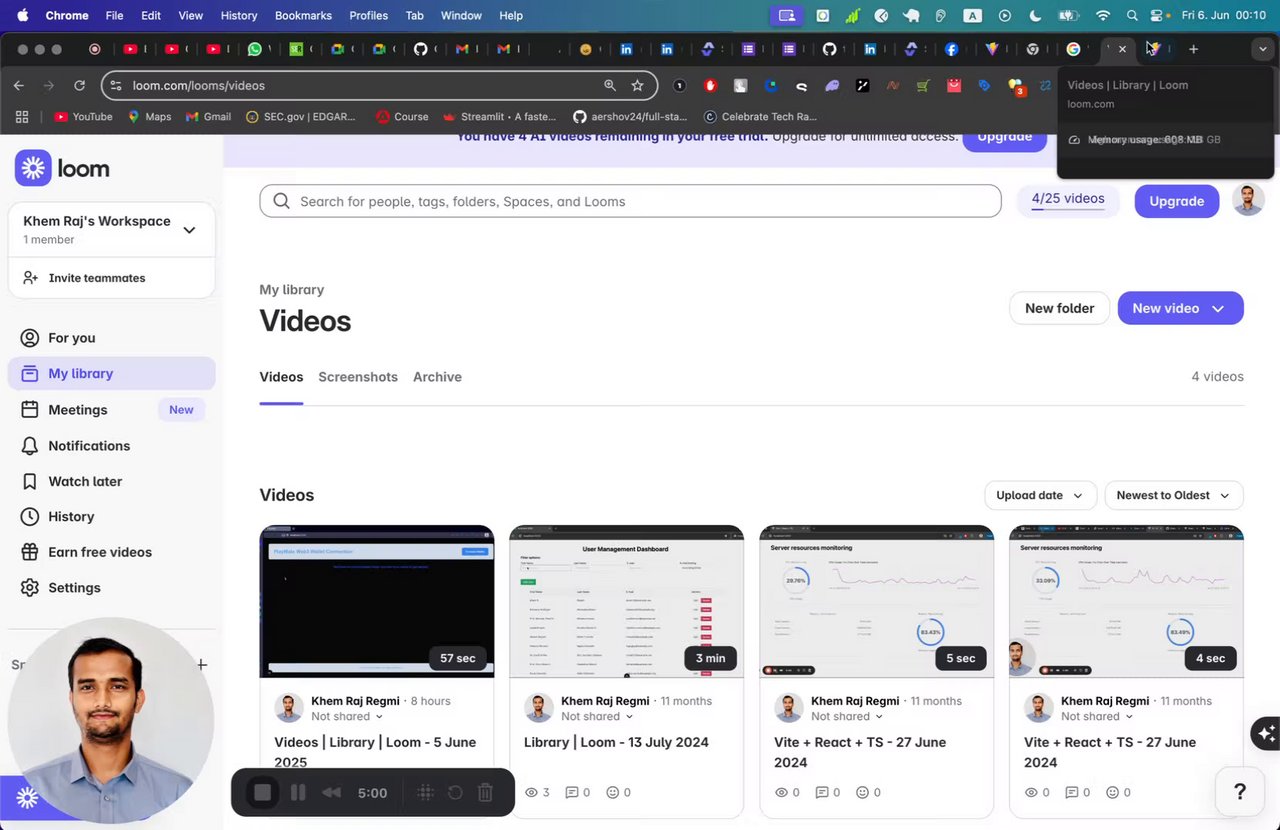Click the views eye icon on Library | Loom video
This screenshot has height=830, width=1280.
coord(532,792)
